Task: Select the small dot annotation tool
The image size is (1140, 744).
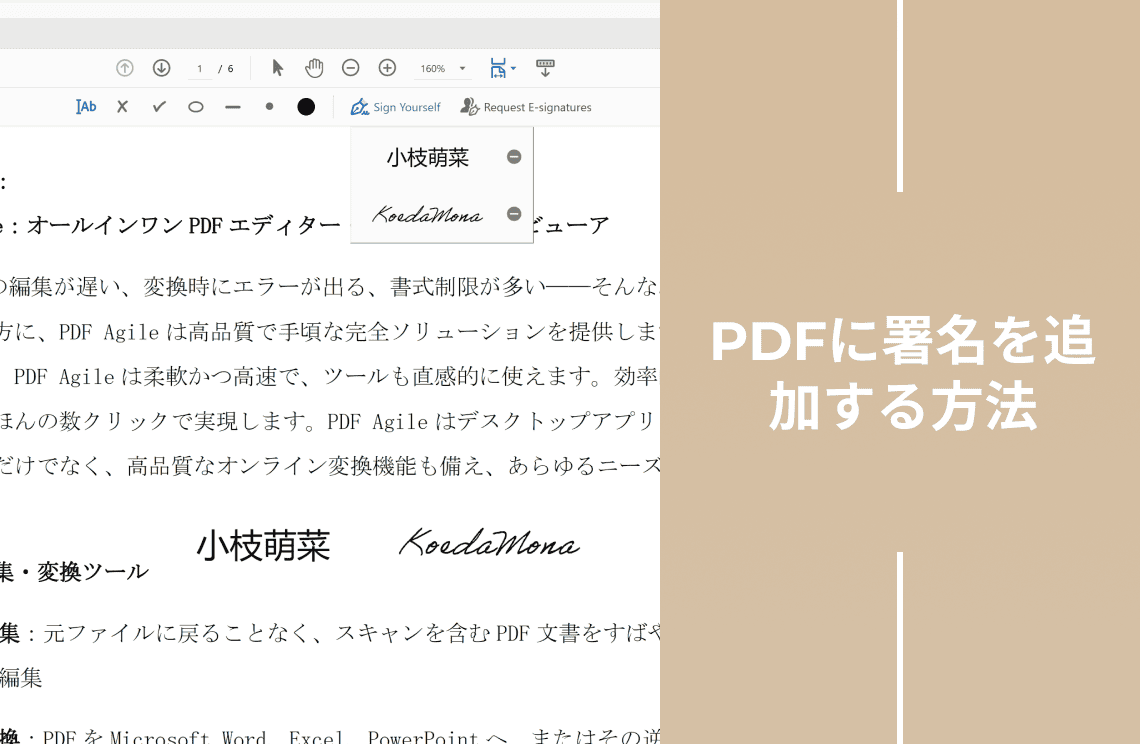Action: 269,106
